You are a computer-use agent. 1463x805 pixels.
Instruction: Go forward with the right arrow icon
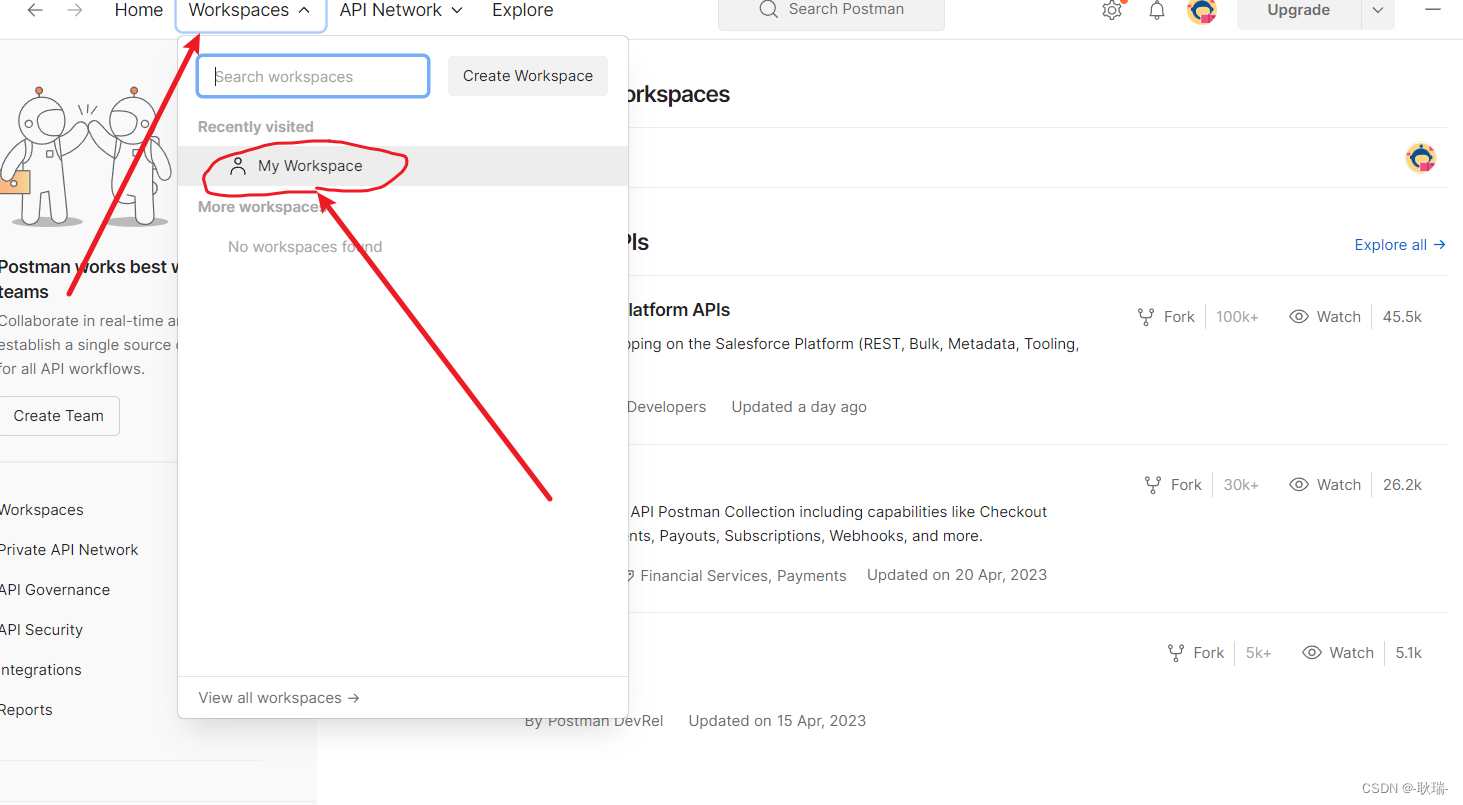[x=75, y=10]
